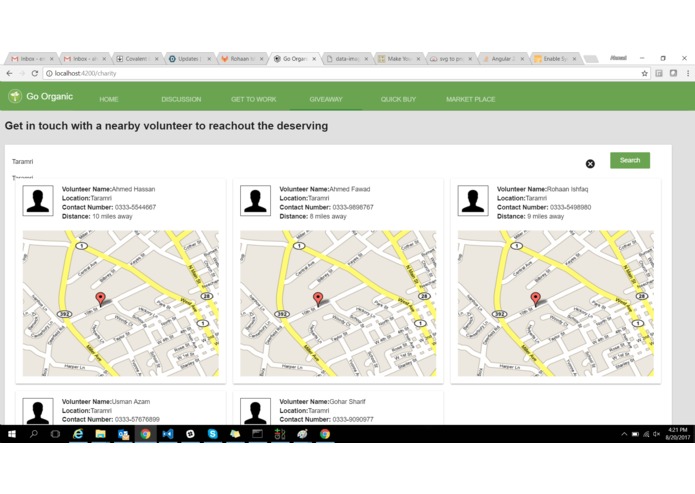The height and width of the screenshot is (494, 695).
Task: Click the extension icon next to Chrome menu
Action: point(673,73)
